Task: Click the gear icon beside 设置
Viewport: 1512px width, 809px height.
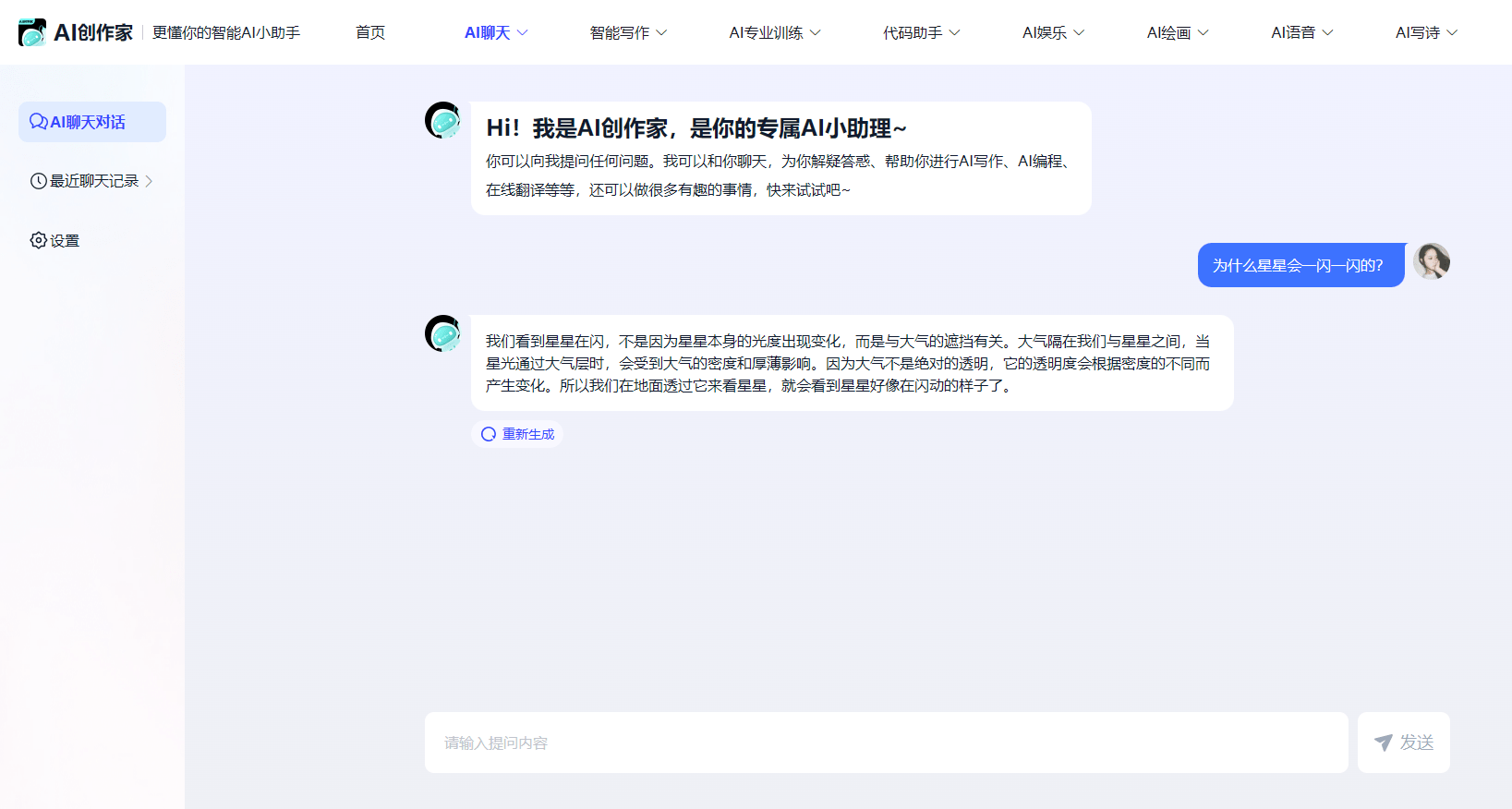Action: (x=39, y=240)
